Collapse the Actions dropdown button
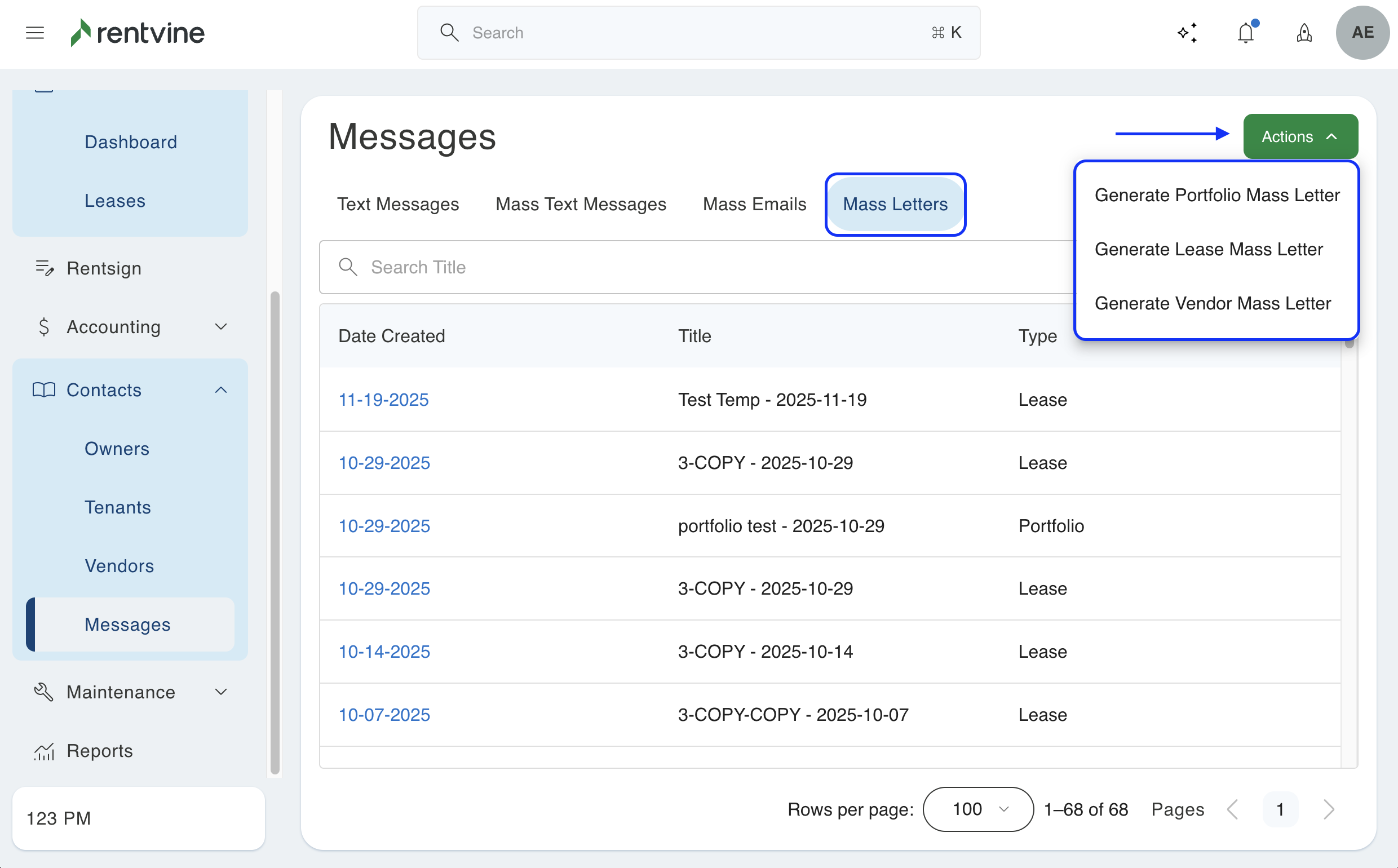This screenshot has height=868, width=1398. point(1300,136)
